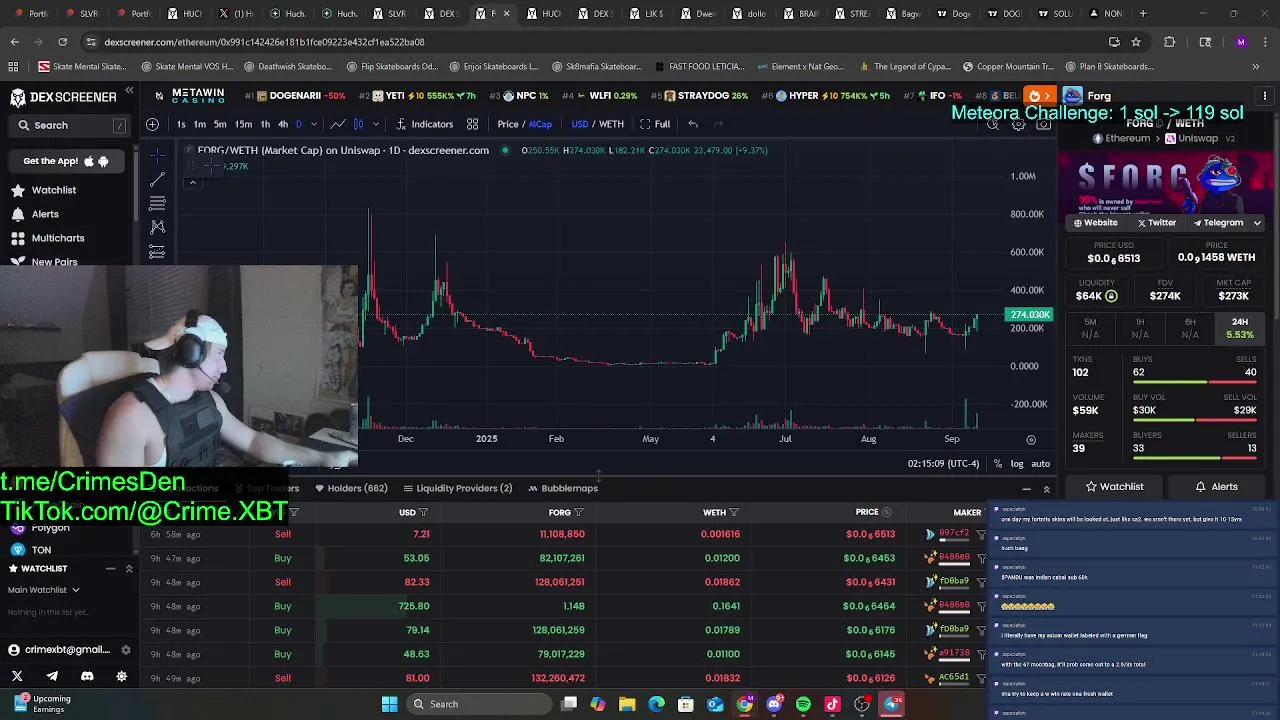
Task: Open DEX Screener Telegram link in sidebar
Action: 52,677
